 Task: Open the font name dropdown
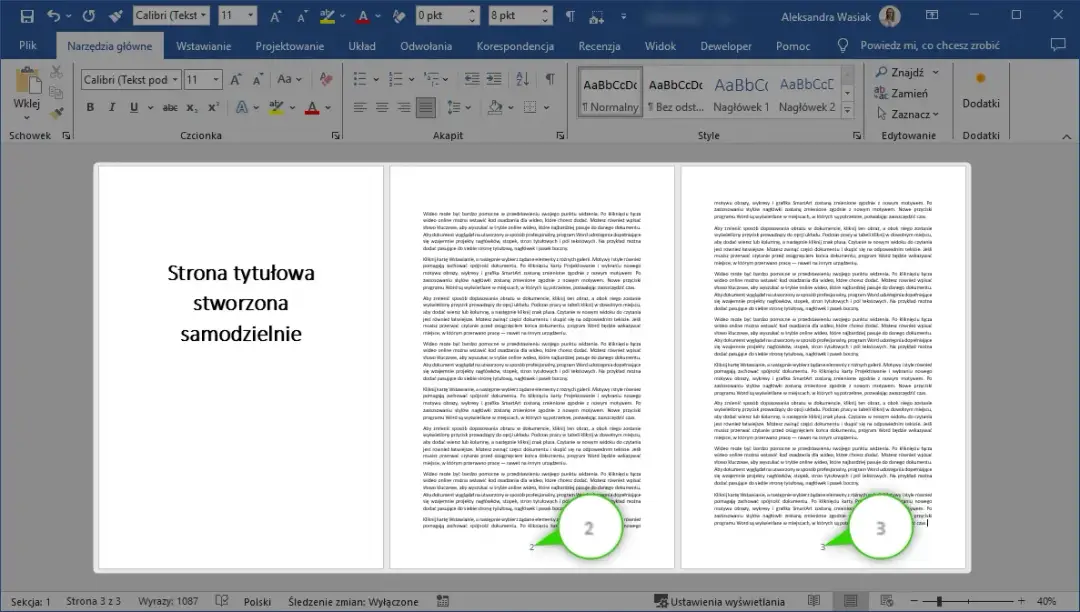[175, 78]
